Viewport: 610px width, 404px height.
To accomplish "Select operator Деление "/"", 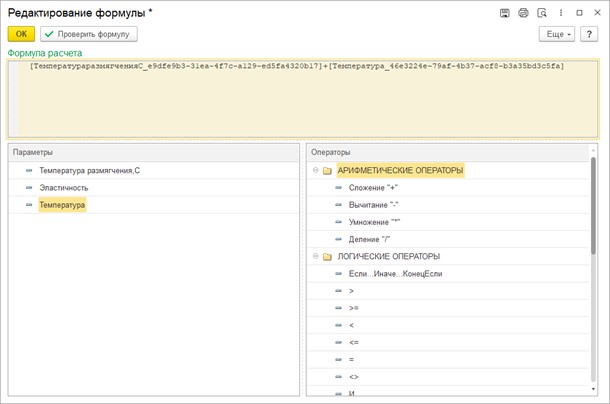I will coord(369,239).
